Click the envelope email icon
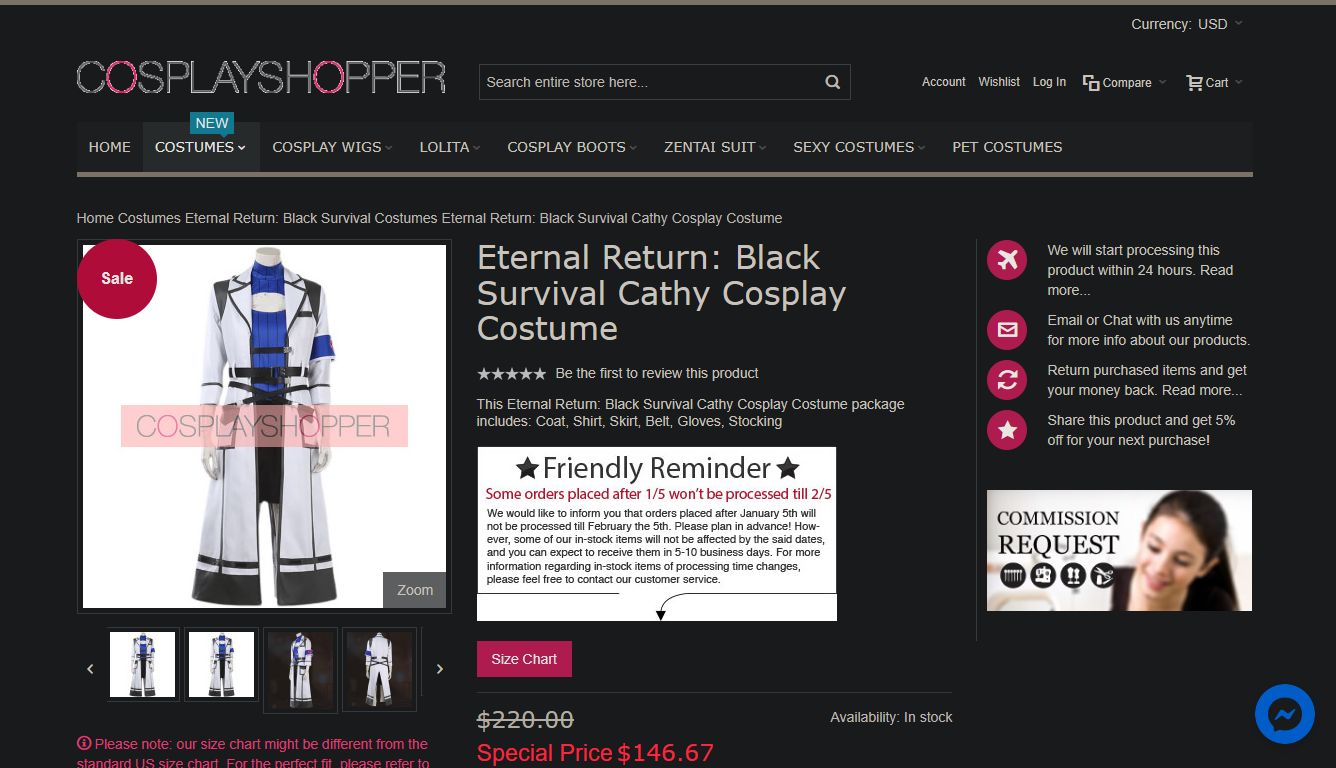This screenshot has width=1336, height=768. [1007, 330]
